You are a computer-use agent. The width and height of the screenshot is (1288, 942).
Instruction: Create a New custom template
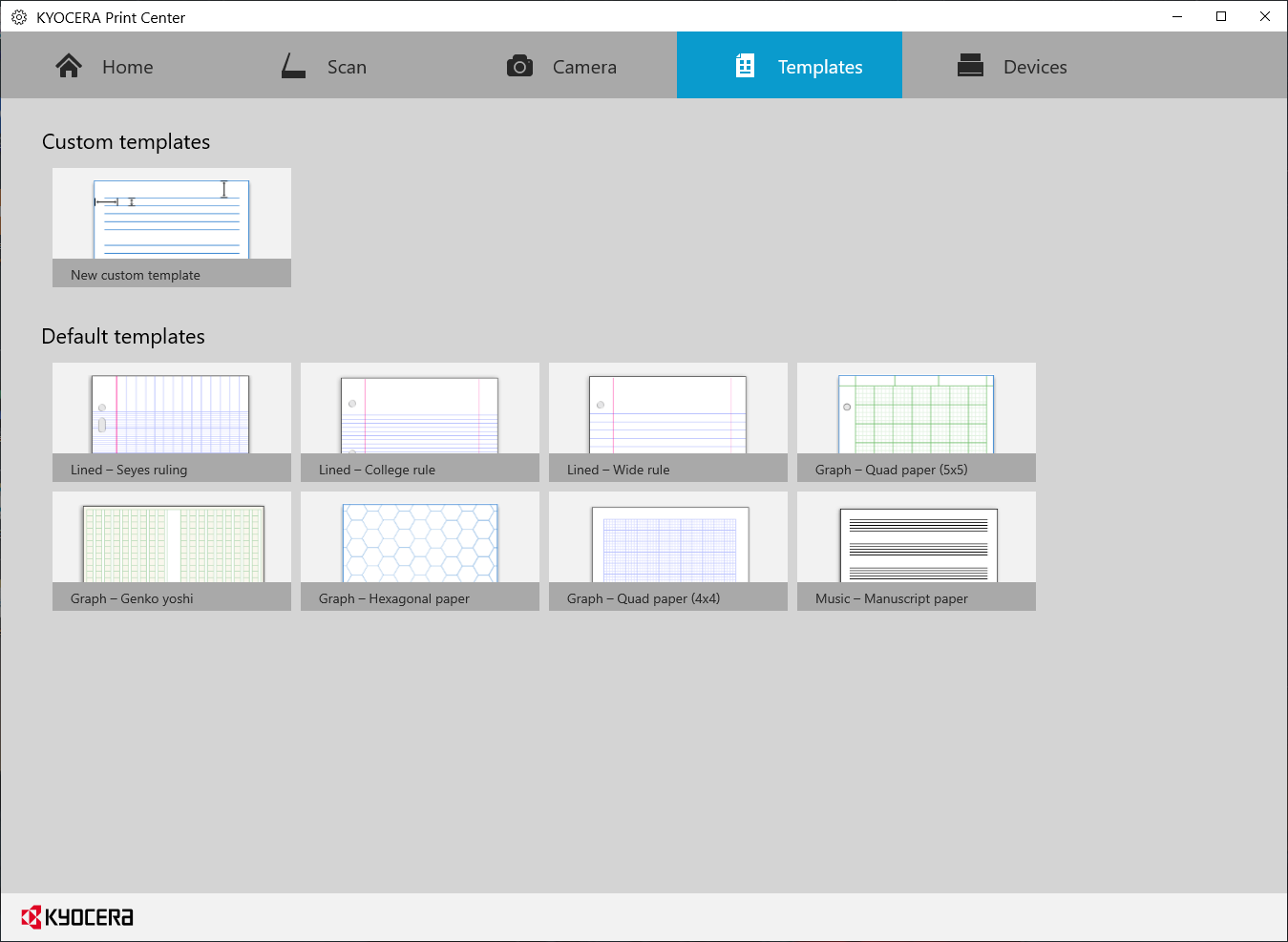[x=172, y=227]
